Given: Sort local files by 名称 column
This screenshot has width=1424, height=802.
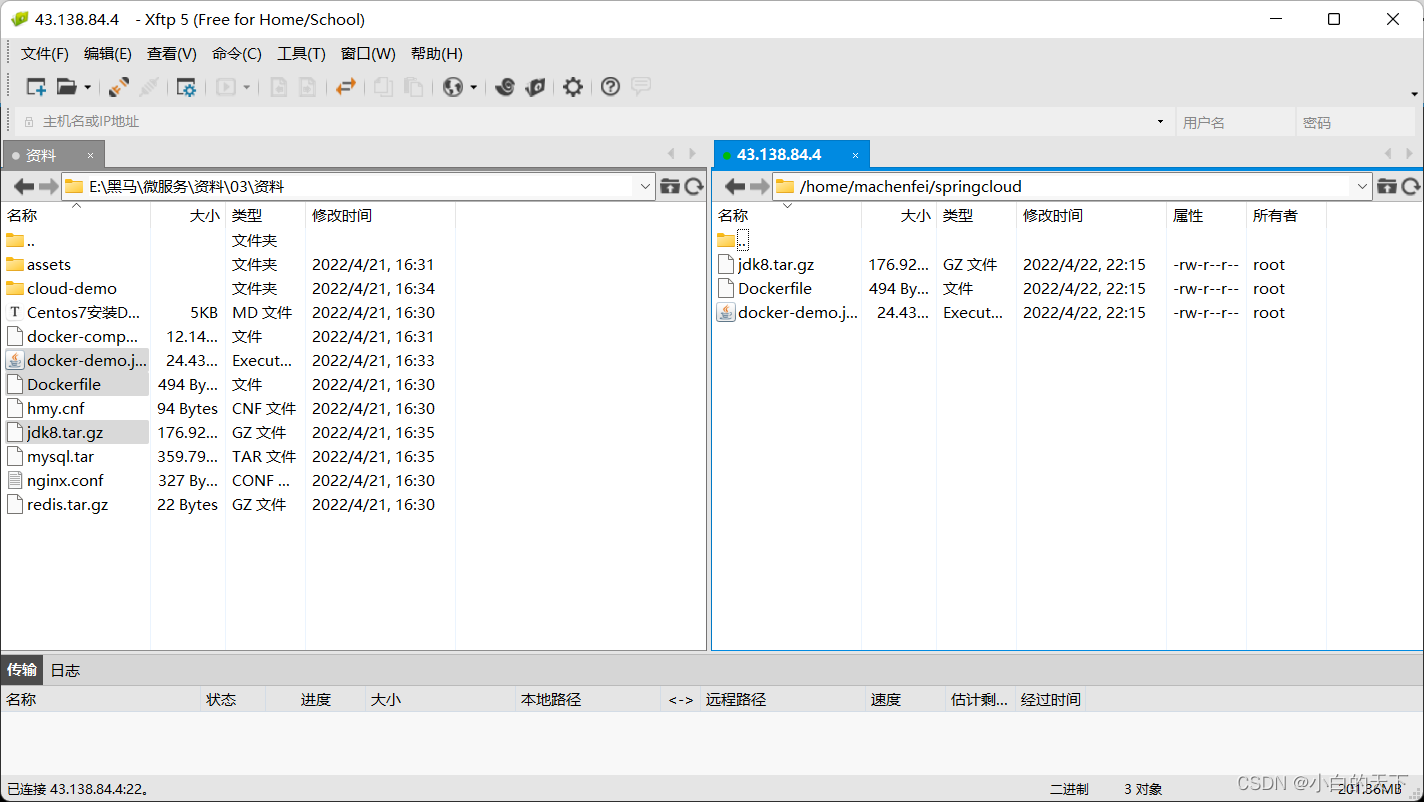Looking at the screenshot, I should coord(76,215).
